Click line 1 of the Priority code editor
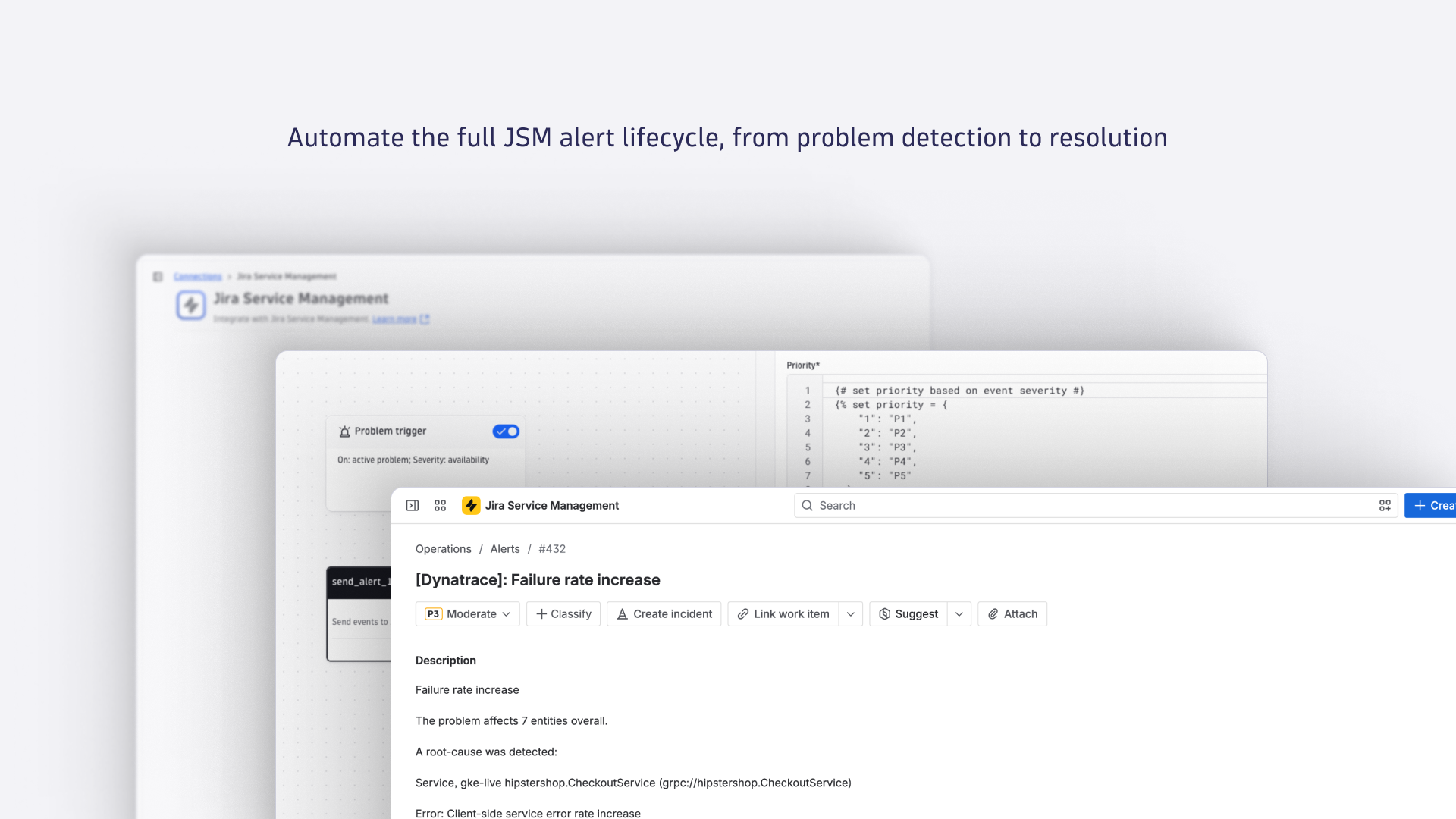The width and height of the screenshot is (1456, 819). pos(959,391)
